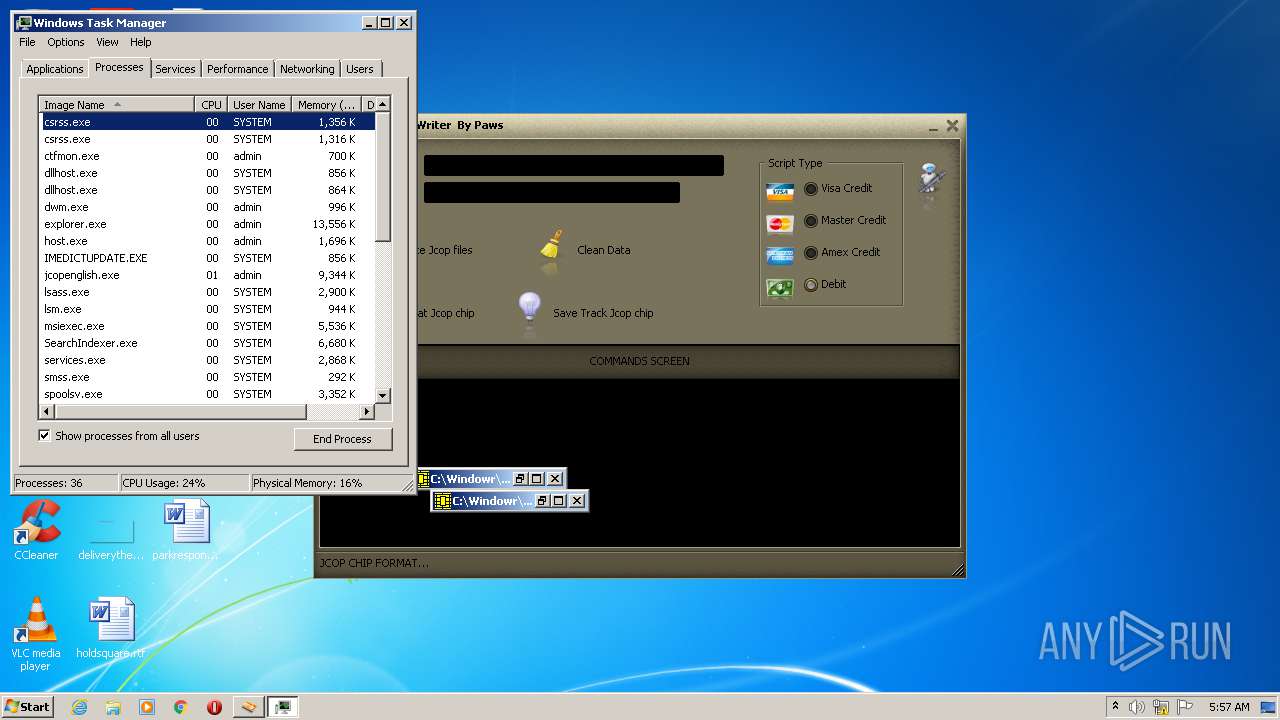Open the View menu in Task Manager
1280x720 pixels.
pos(107,42)
